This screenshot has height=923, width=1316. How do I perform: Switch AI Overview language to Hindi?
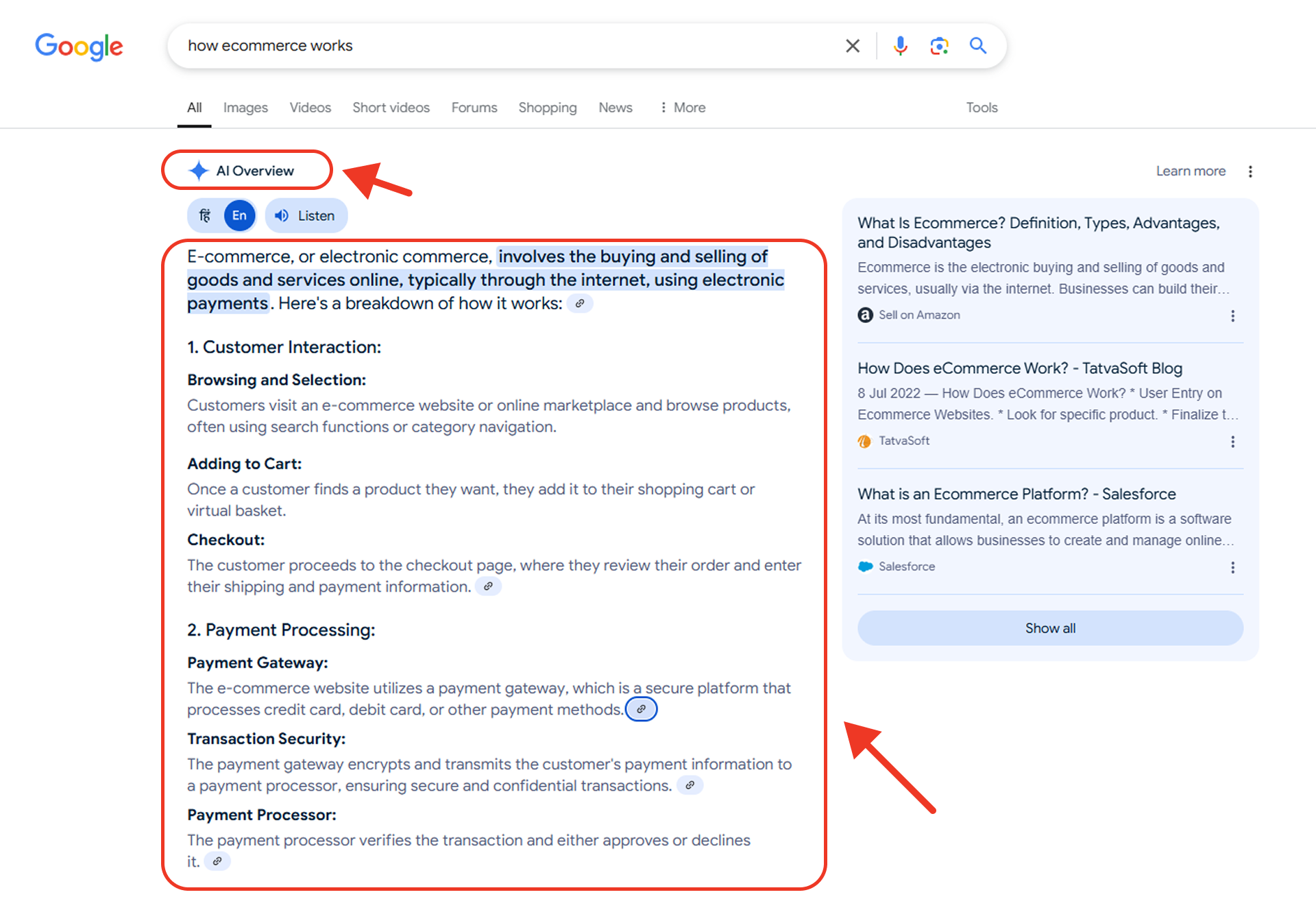click(205, 216)
